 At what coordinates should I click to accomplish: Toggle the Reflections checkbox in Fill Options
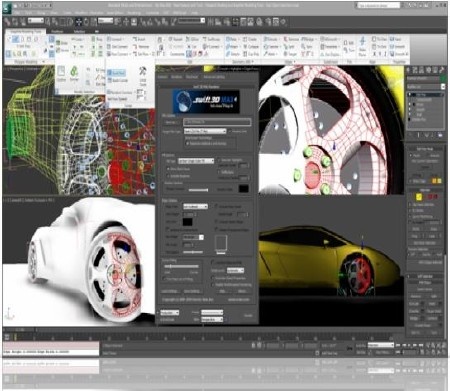point(220,172)
